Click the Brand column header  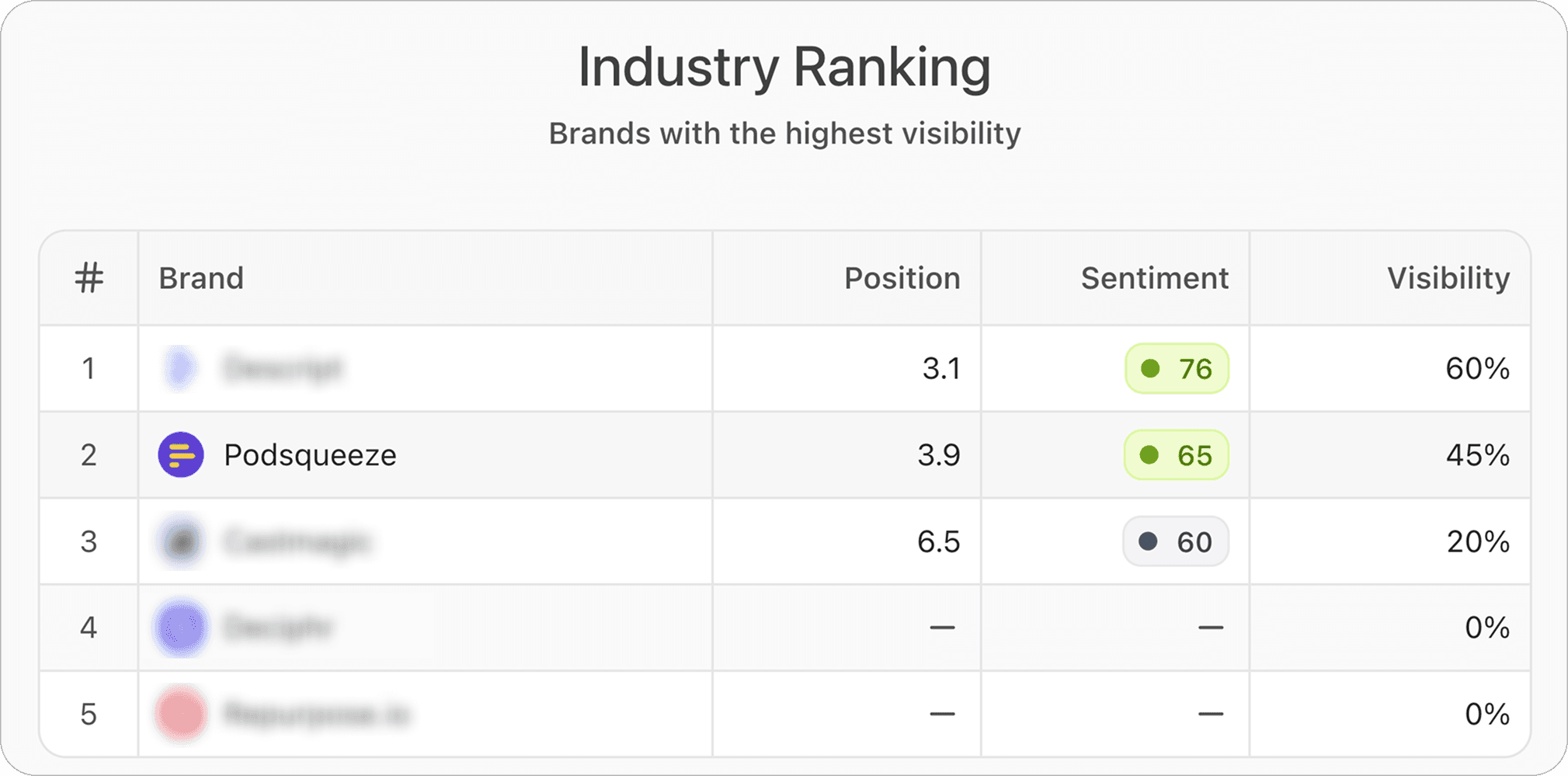tap(201, 277)
